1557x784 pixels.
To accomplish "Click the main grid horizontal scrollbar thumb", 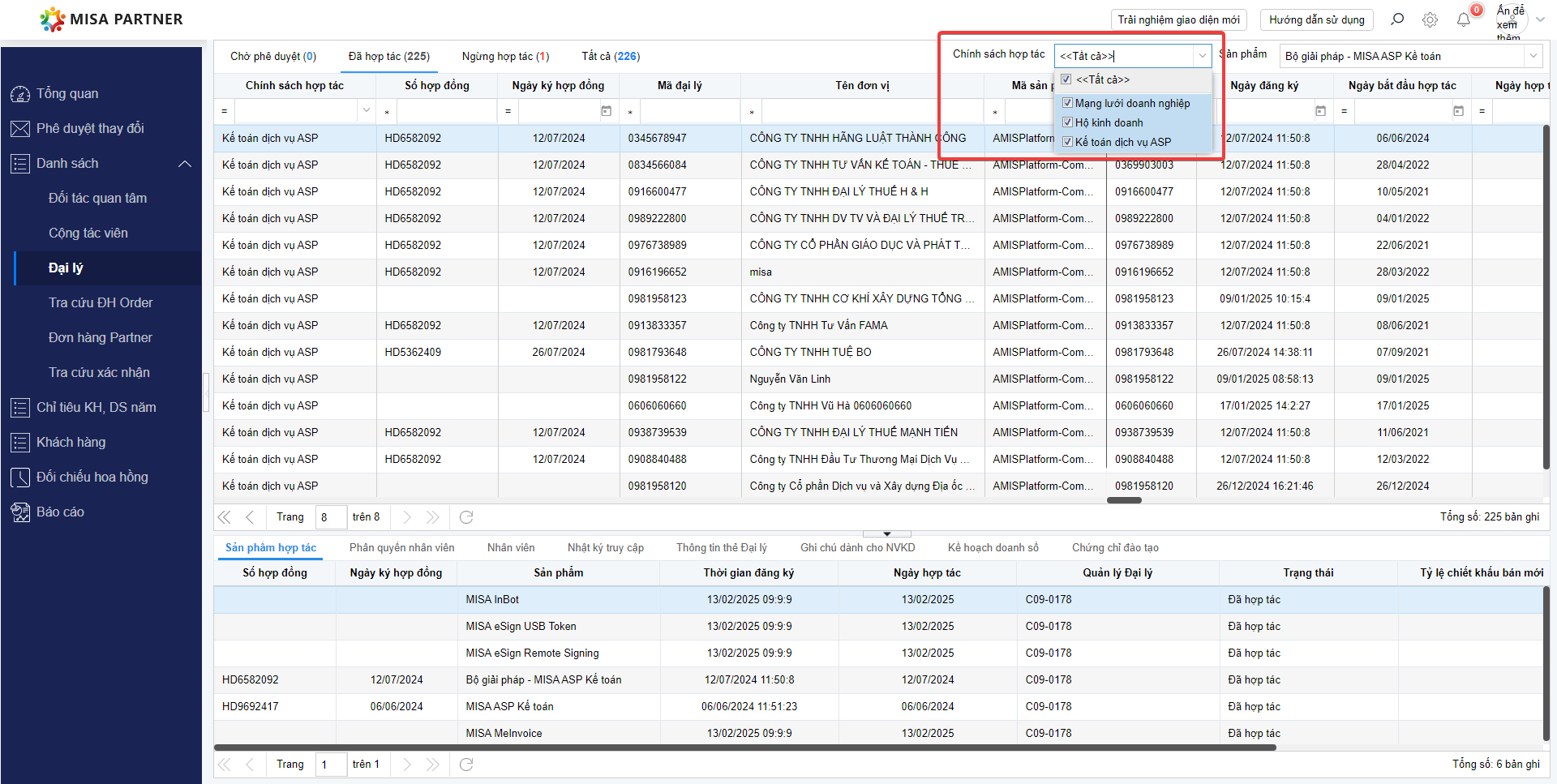I will point(1124,500).
